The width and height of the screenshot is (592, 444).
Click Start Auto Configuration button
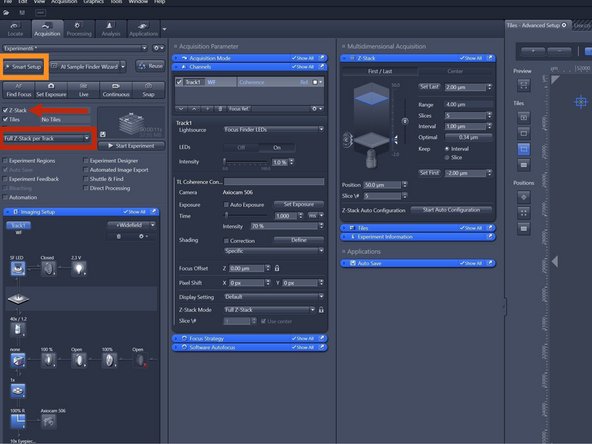[x=451, y=210]
